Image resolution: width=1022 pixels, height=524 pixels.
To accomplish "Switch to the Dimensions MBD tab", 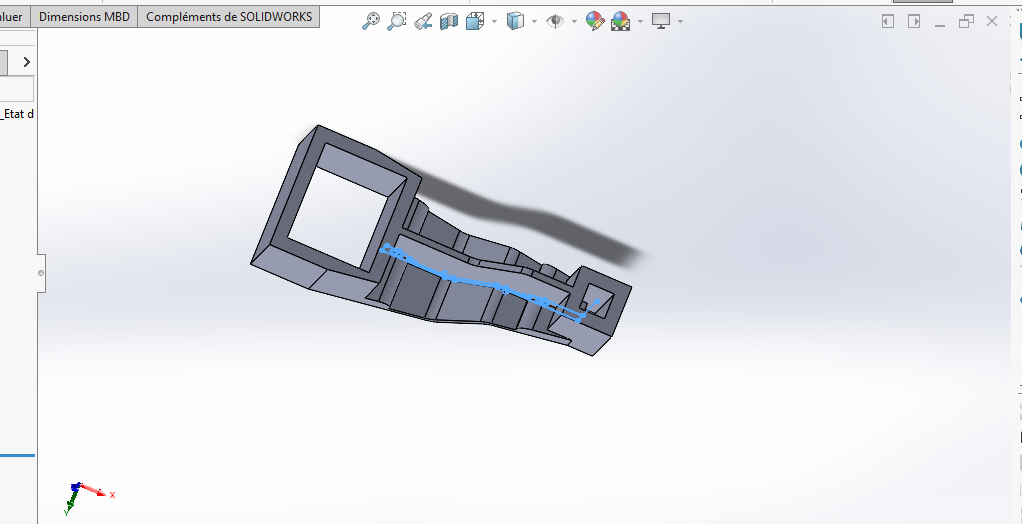I will (84, 17).
